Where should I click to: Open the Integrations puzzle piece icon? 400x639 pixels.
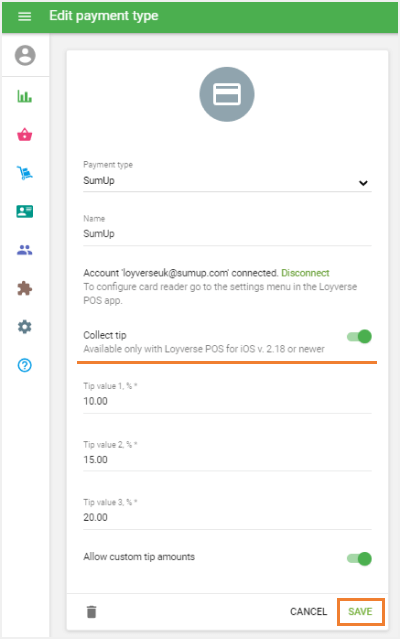[24, 289]
